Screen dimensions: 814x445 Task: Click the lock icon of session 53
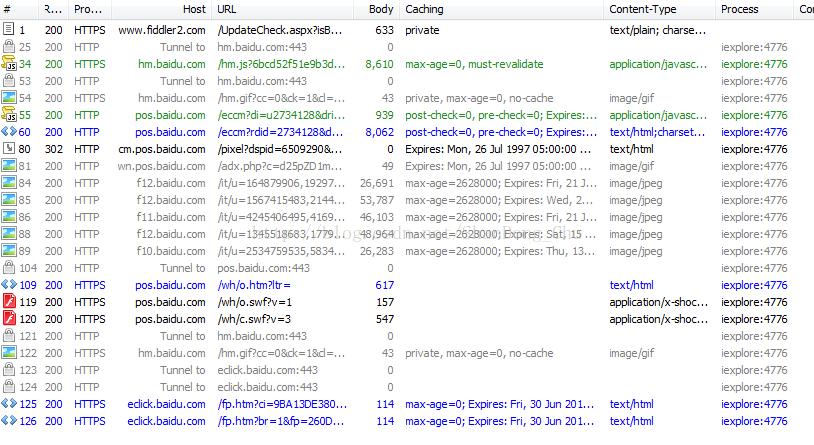click(x=8, y=80)
